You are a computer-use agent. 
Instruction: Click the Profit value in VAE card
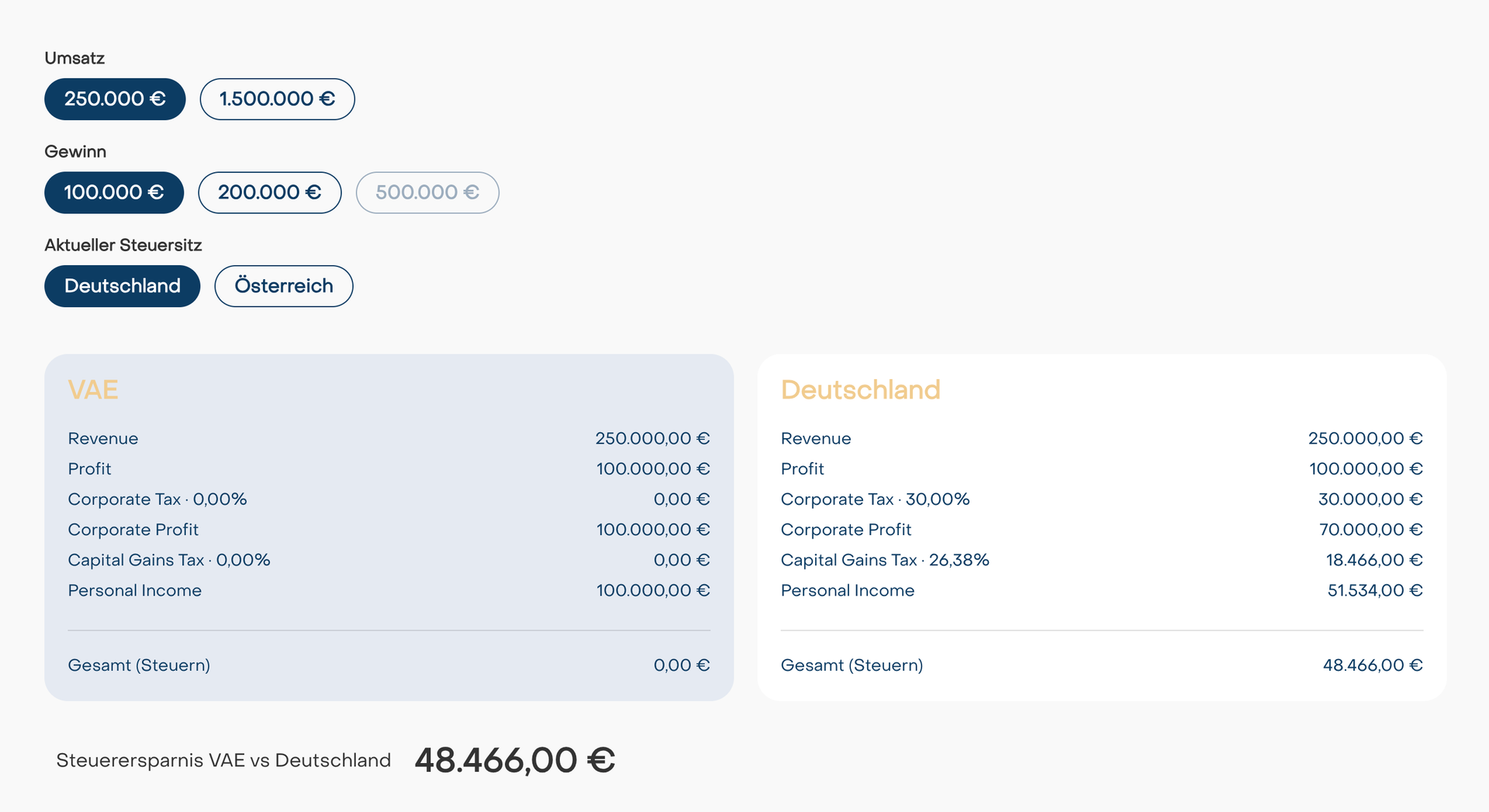653,468
